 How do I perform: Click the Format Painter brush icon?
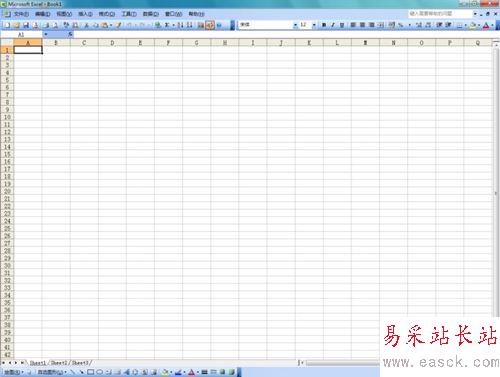(118, 25)
